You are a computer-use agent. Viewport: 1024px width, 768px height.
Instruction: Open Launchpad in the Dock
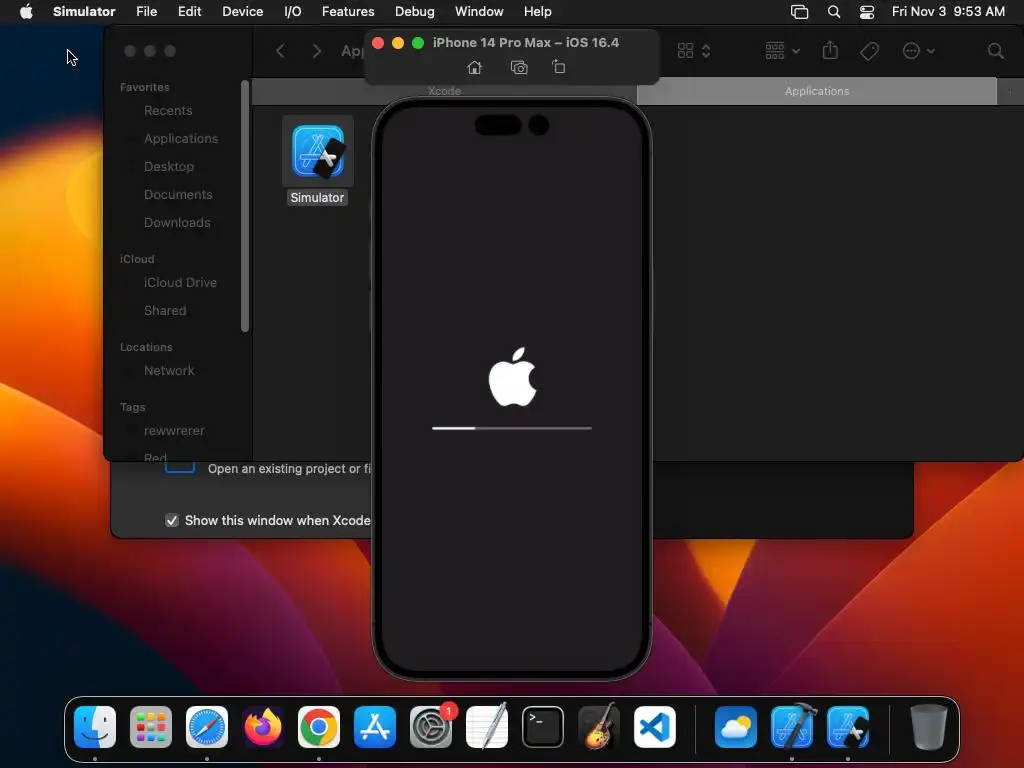(x=151, y=727)
